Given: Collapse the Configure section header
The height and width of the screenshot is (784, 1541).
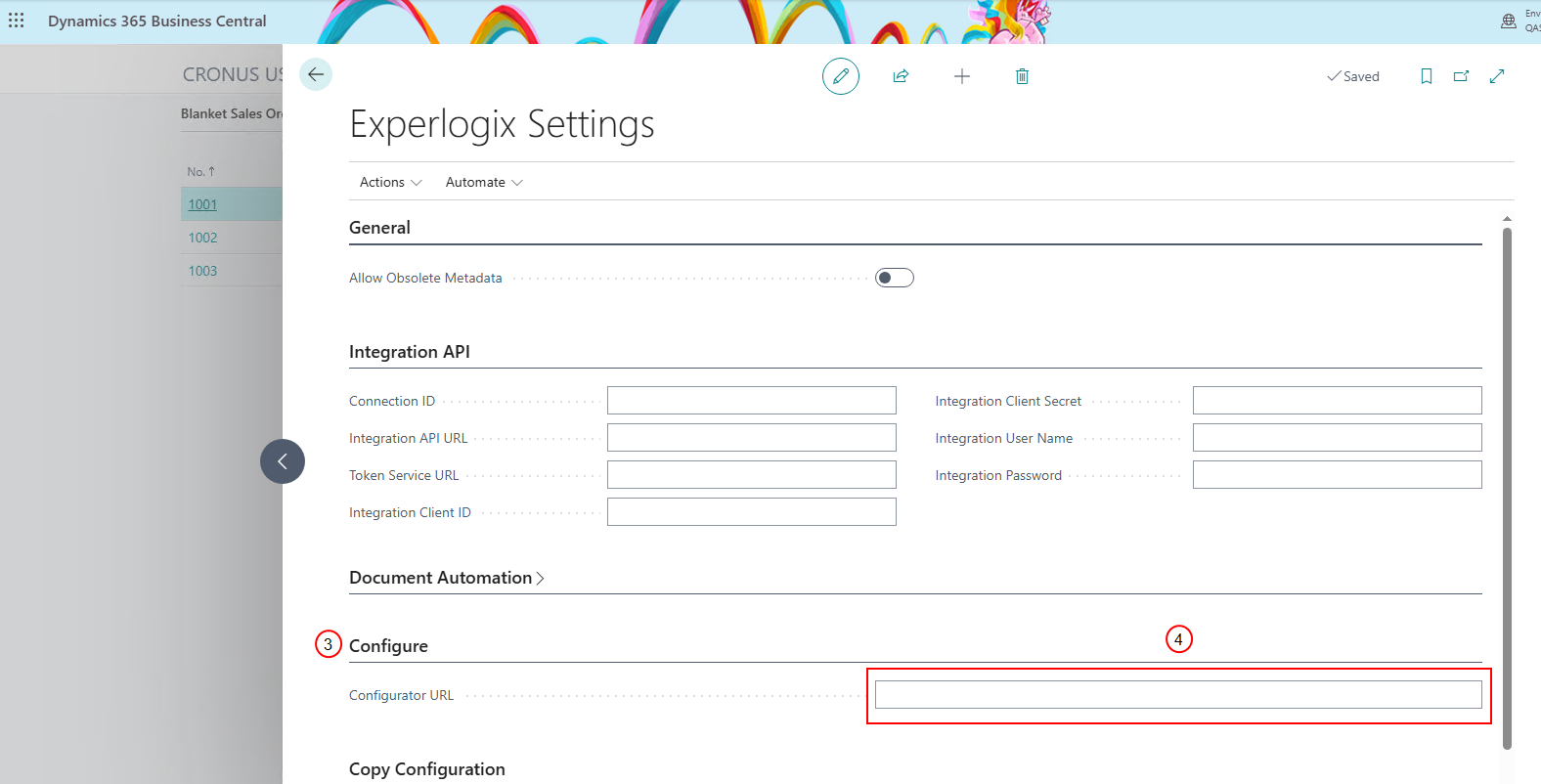Looking at the screenshot, I should point(388,646).
